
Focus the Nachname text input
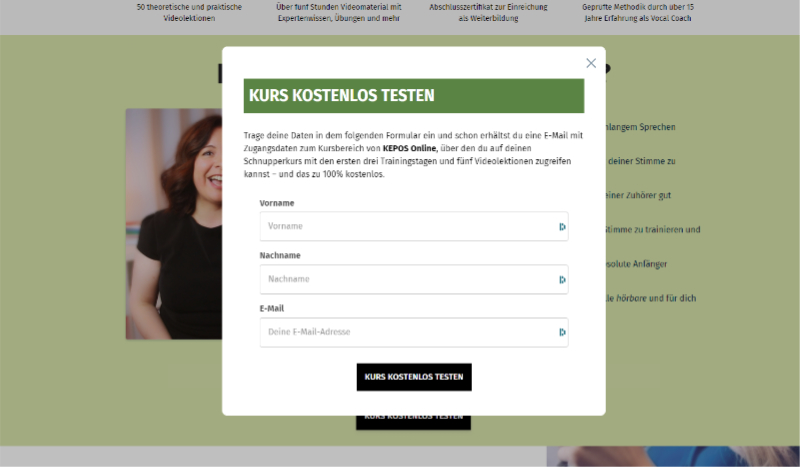tap(405, 280)
